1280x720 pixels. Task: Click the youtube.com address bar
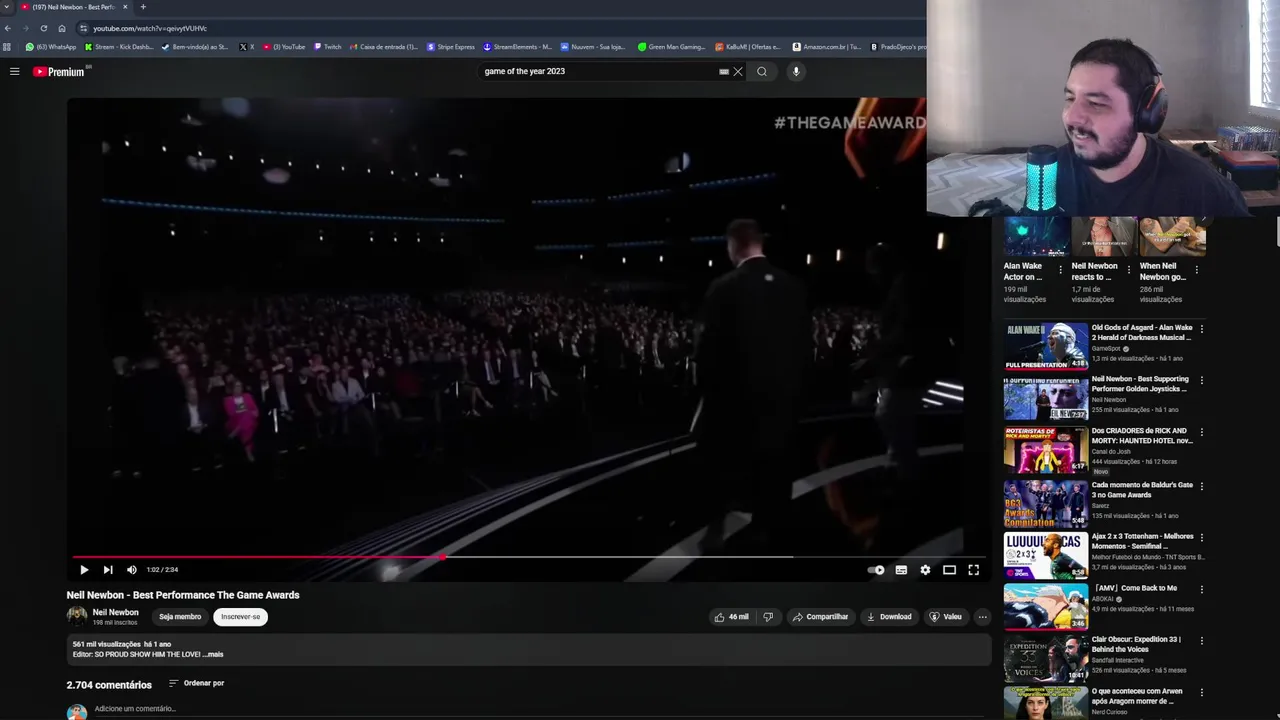(x=500, y=28)
